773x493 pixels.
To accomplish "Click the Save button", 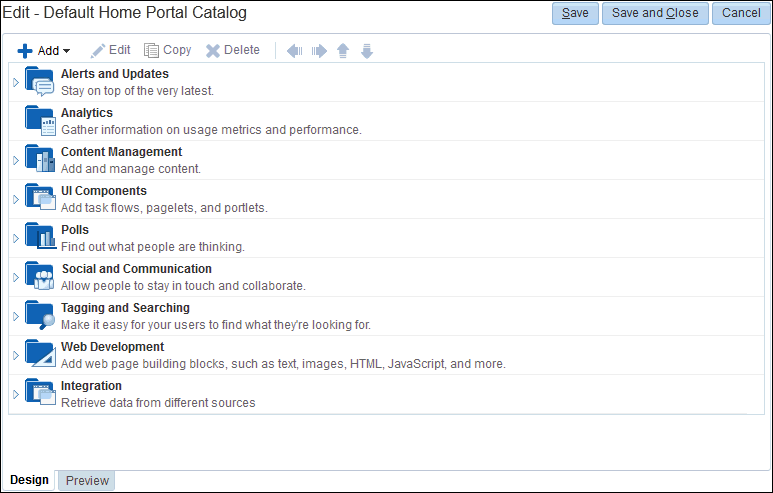I will point(575,13).
